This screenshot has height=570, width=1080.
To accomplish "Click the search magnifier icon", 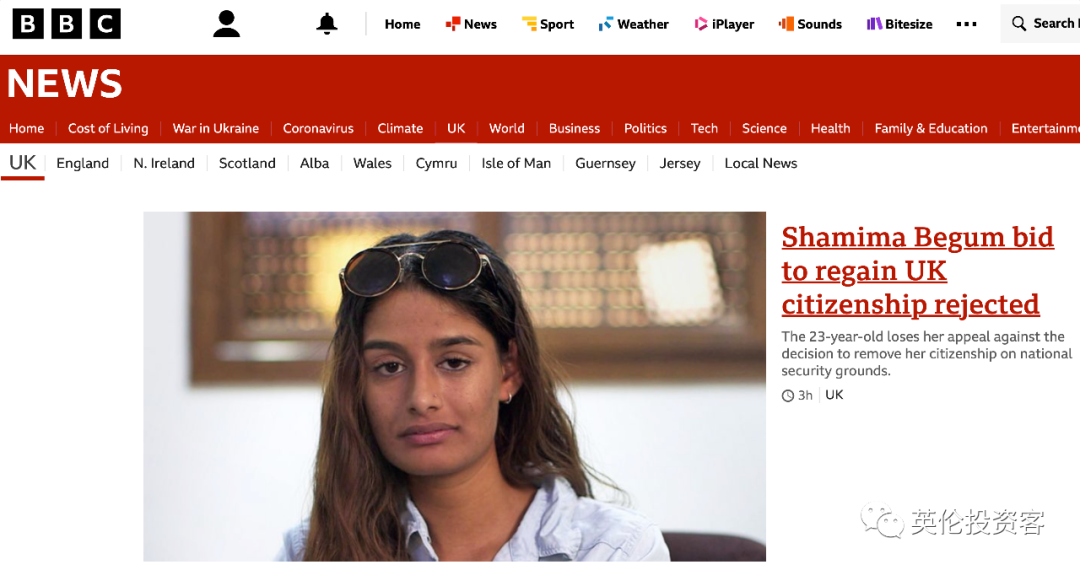I will pos(1019,23).
